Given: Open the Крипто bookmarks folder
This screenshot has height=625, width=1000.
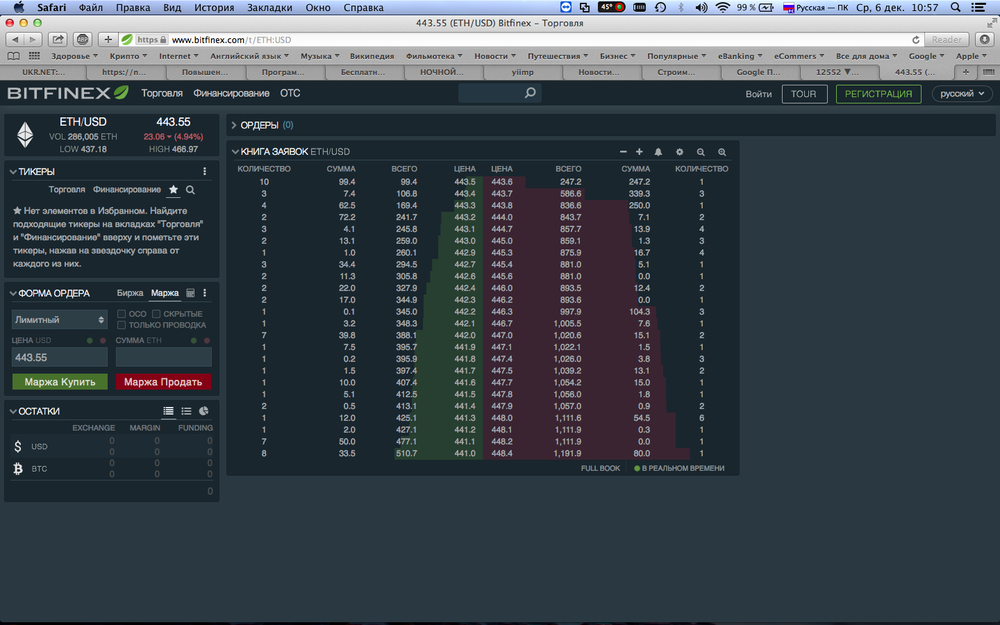Looking at the screenshot, I should coord(128,56).
